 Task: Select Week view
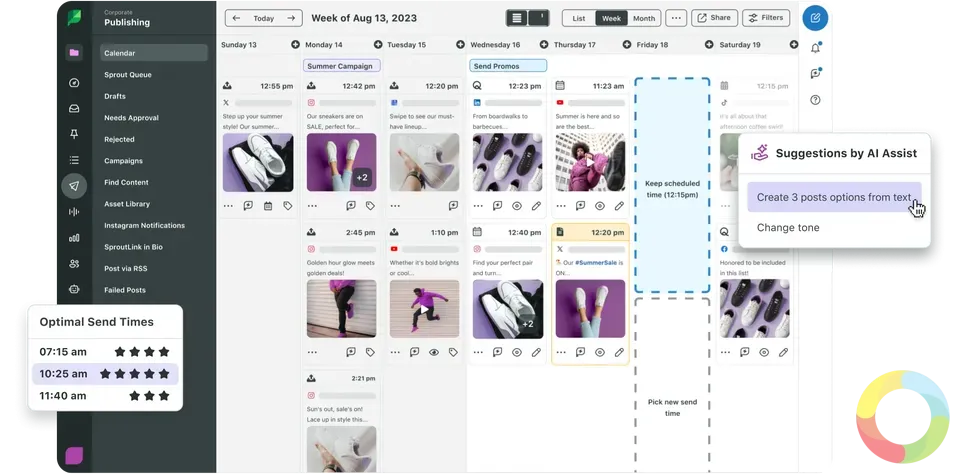tap(611, 18)
